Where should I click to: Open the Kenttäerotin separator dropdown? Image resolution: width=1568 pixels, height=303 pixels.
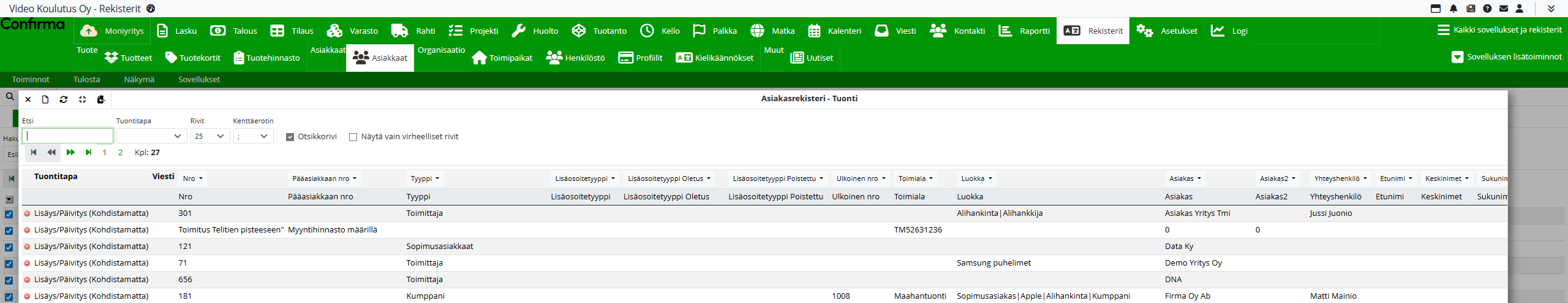point(253,136)
